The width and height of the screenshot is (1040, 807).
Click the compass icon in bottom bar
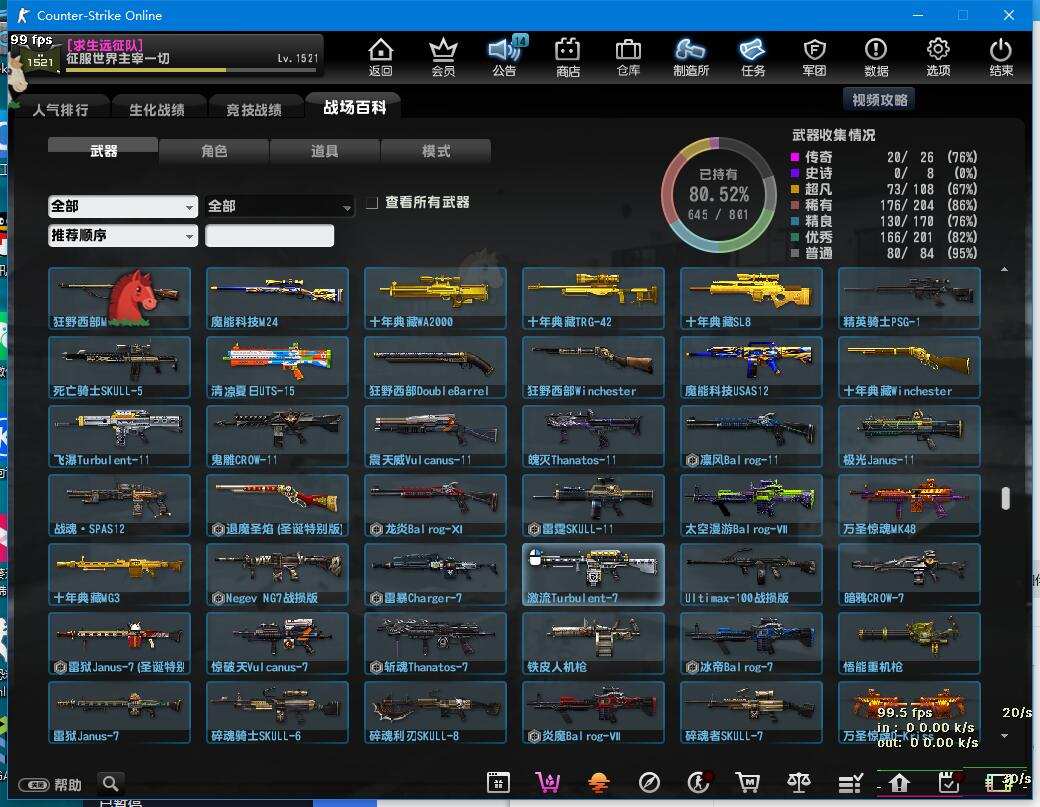pos(649,783)
